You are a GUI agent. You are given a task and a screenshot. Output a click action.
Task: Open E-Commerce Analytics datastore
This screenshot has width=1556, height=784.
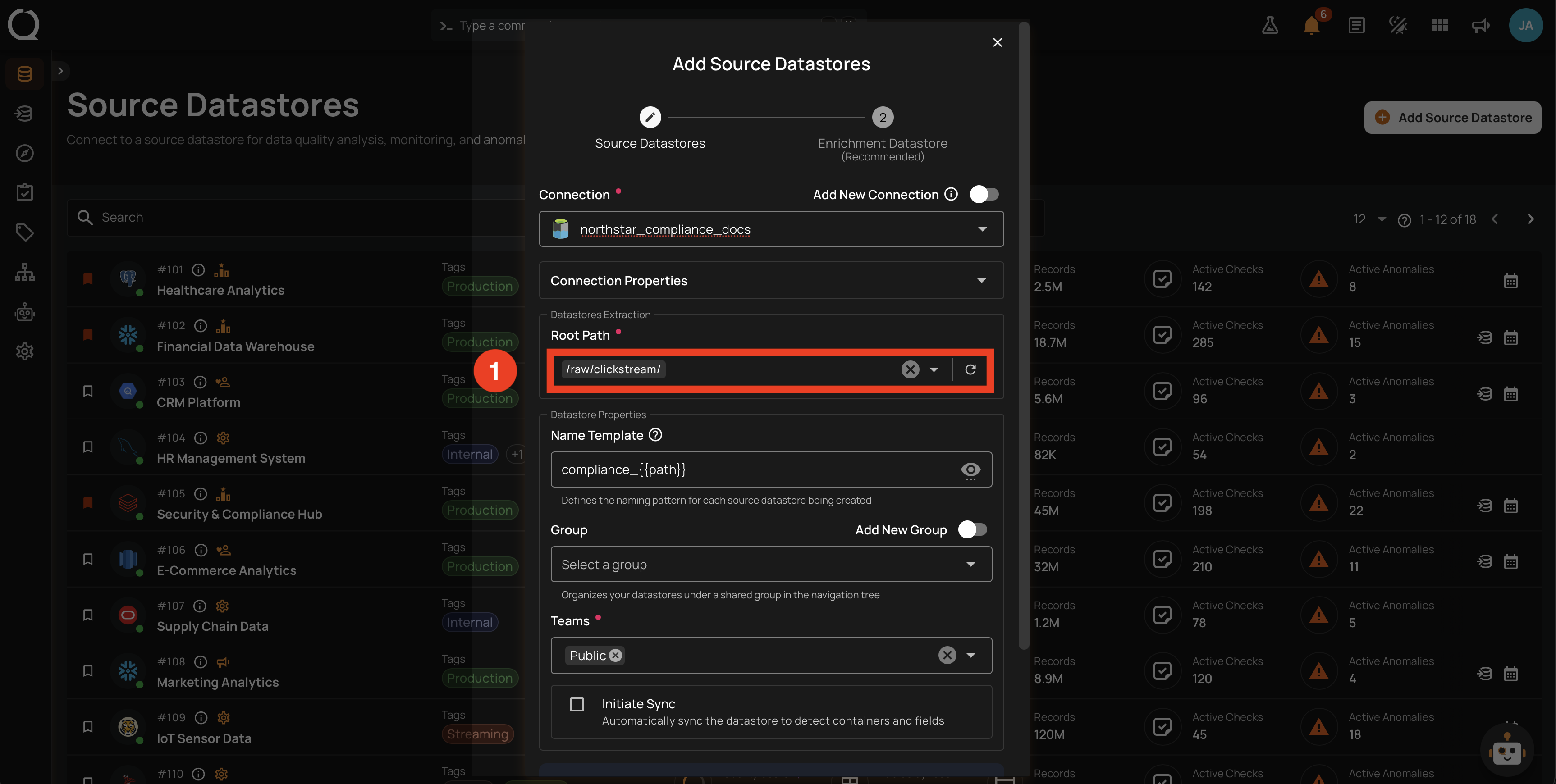(x=227, y=571)
